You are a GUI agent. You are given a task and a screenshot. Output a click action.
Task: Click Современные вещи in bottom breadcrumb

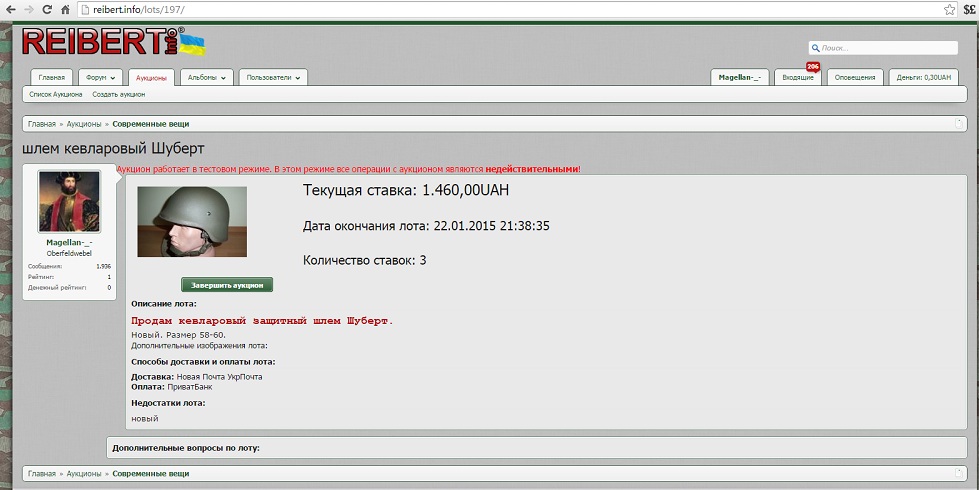point(150,473)
